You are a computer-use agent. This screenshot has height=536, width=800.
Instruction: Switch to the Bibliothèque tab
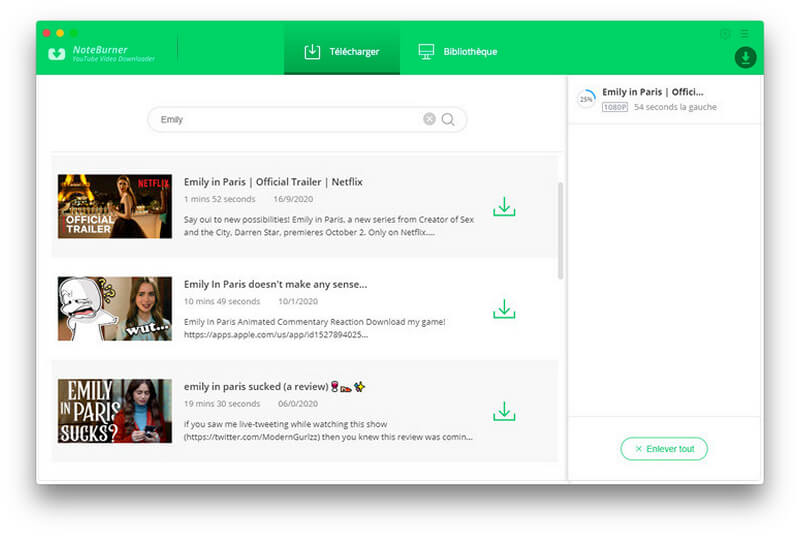click(x=458, y=51)
